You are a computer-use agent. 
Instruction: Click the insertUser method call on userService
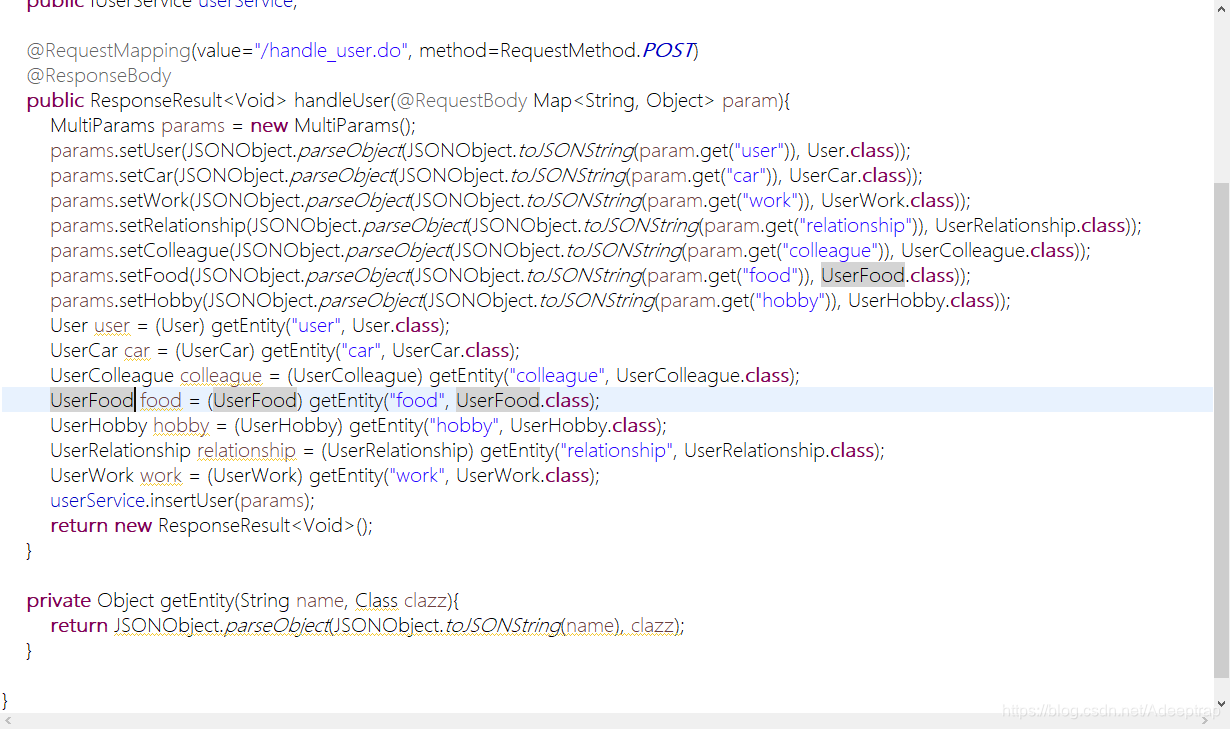point(190,500)
